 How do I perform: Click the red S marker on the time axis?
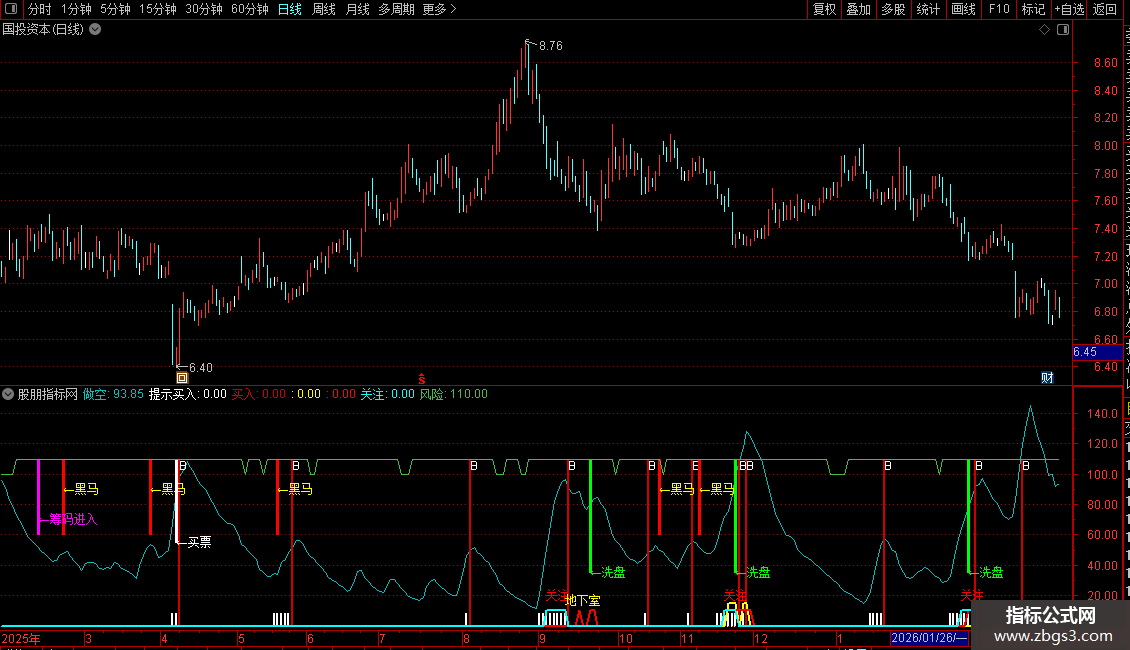422,379
